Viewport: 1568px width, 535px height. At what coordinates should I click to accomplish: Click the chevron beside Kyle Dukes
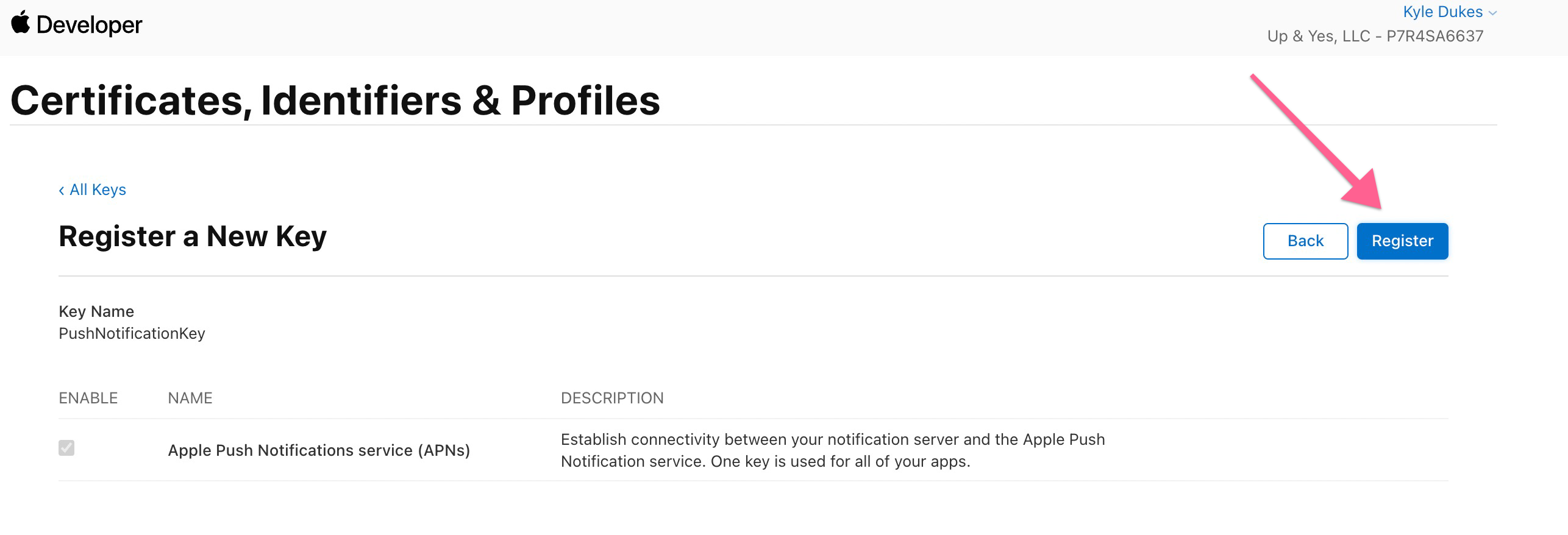[1492, 13]
